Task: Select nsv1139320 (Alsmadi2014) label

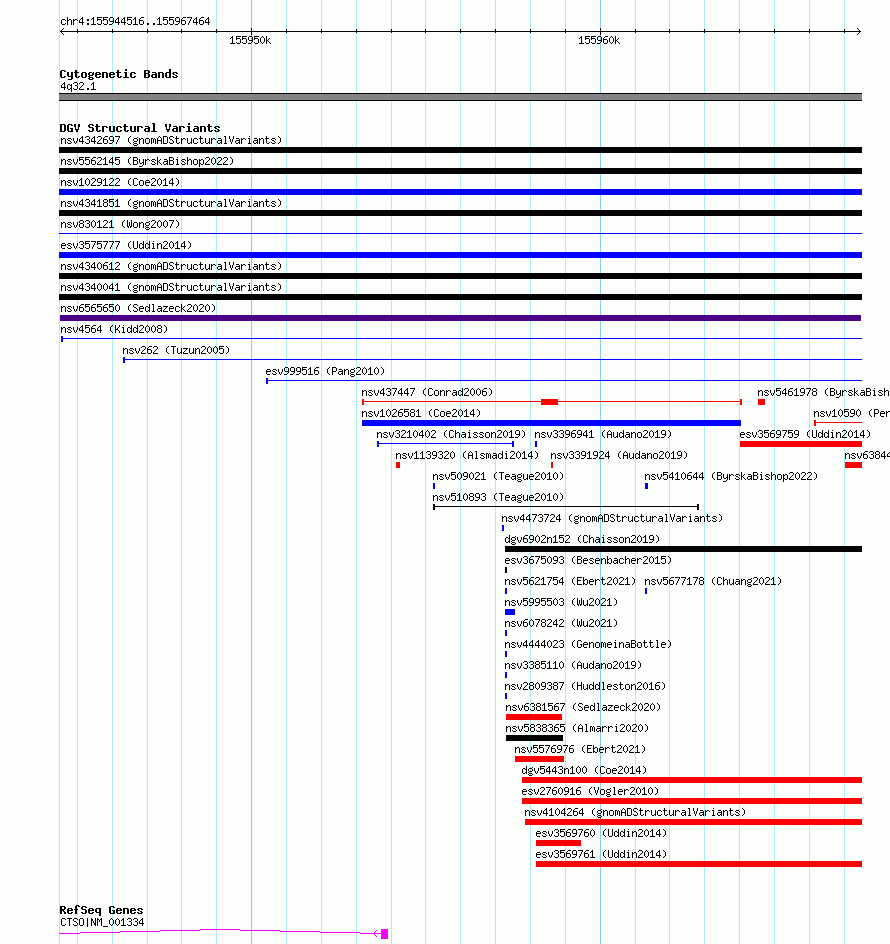Action: pos(467,456)
